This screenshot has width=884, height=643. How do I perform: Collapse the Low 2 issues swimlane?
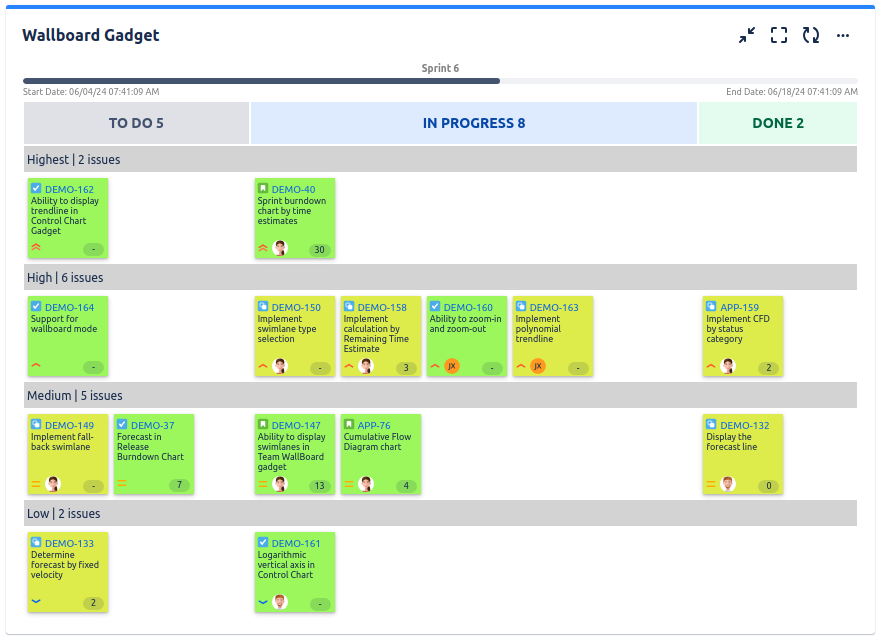[440, 513]
